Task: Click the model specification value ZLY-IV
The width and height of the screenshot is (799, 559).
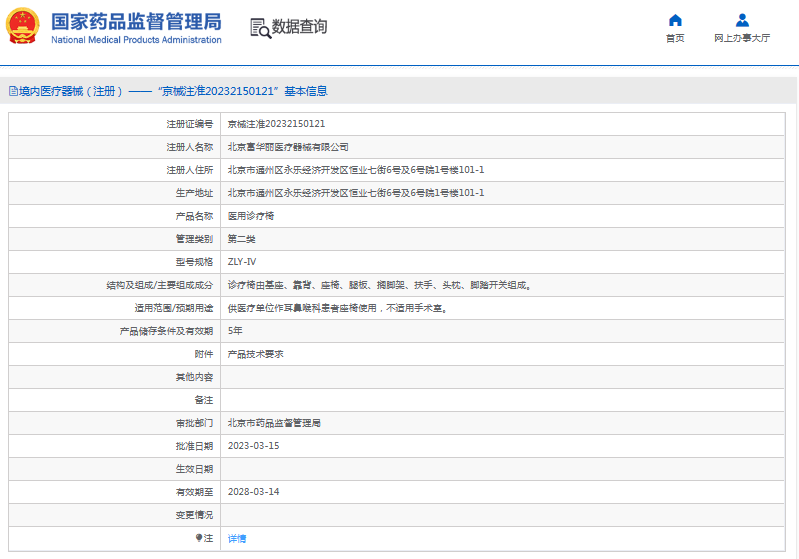Action: (242, 262)
